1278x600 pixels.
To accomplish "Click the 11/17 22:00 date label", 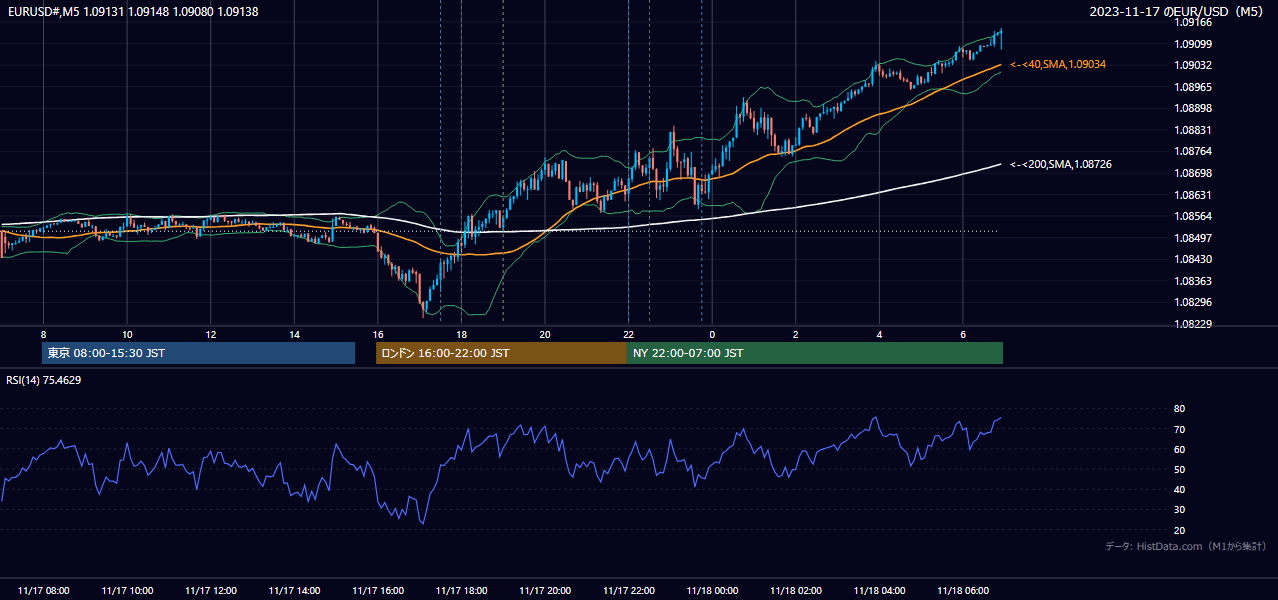I will [628, 591].
